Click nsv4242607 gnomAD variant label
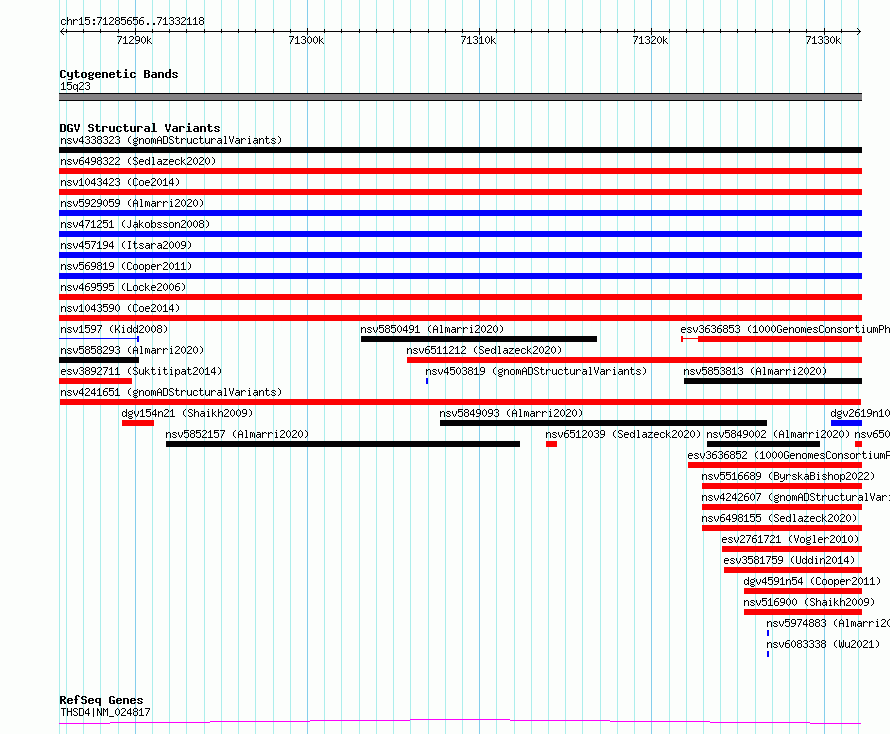The width and height of the screenshot is (890, 734). 796,497
